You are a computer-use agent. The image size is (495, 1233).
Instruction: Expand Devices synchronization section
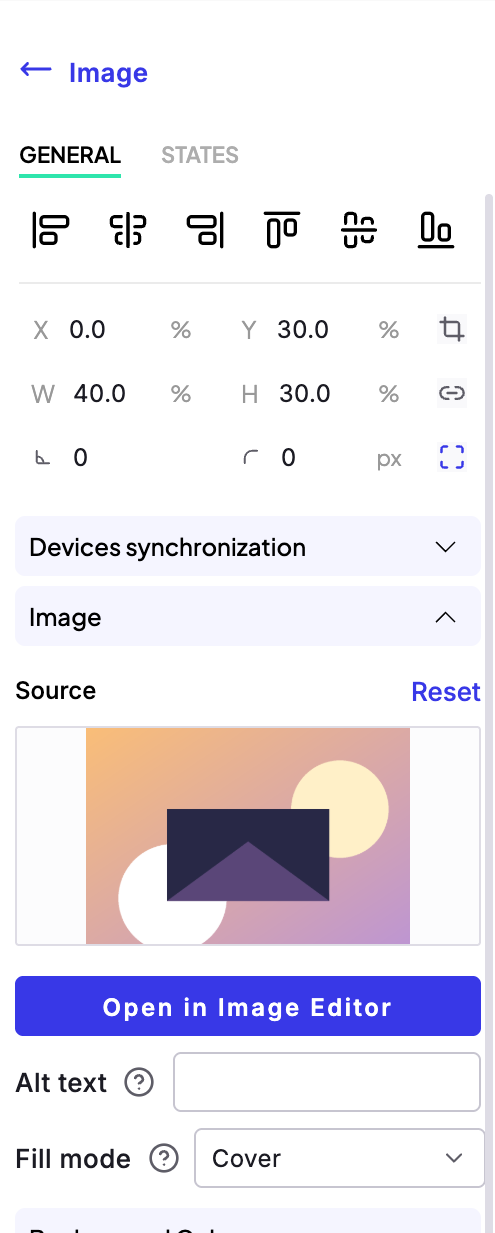(248, 547)
